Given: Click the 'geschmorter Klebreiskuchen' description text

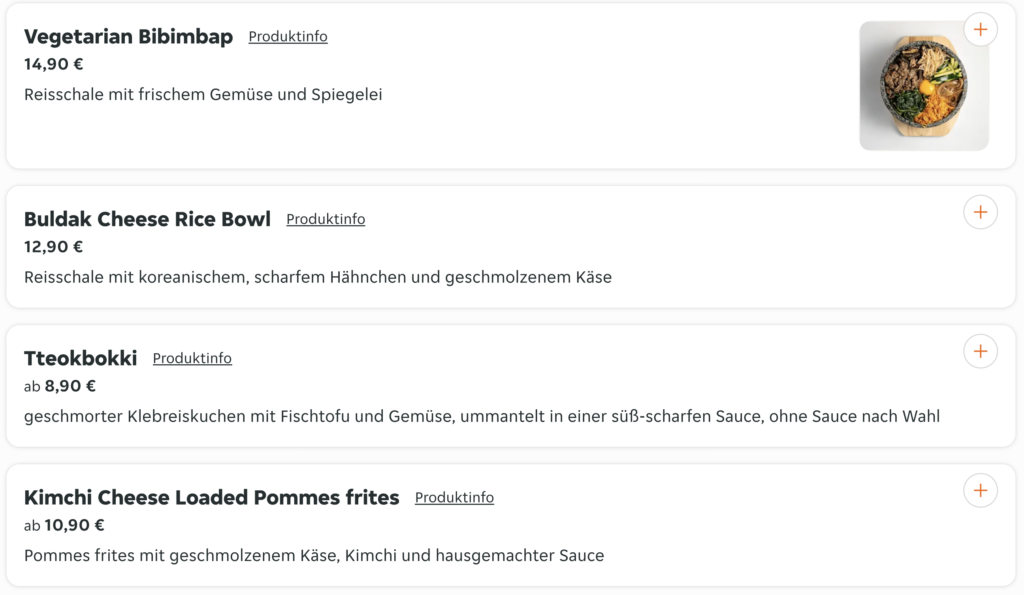Looking at the screenshot, I should pyautogui.click(x=482, y=417).
